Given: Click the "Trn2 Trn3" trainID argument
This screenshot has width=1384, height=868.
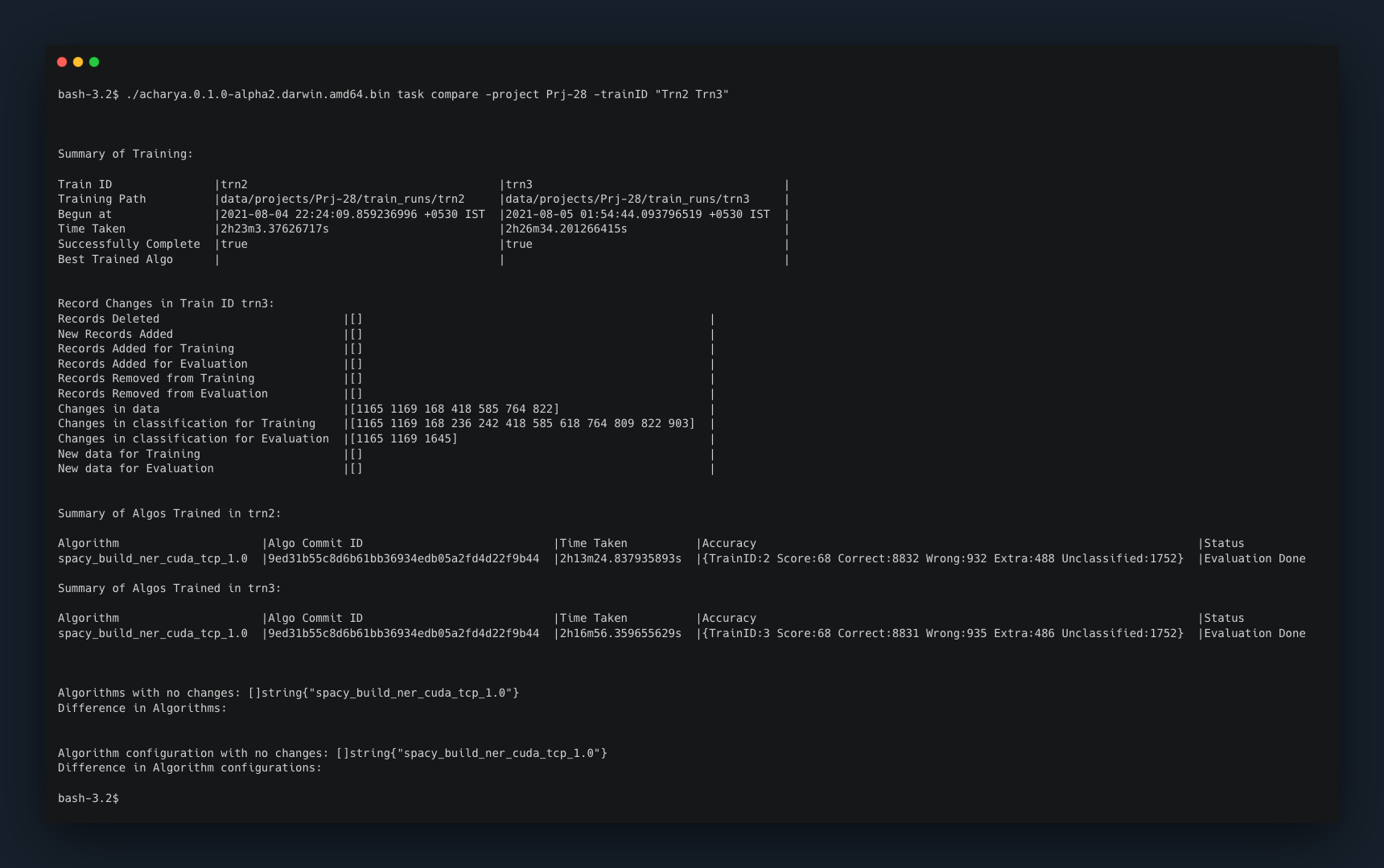Looking at the screenshot, I should point(692,95).
